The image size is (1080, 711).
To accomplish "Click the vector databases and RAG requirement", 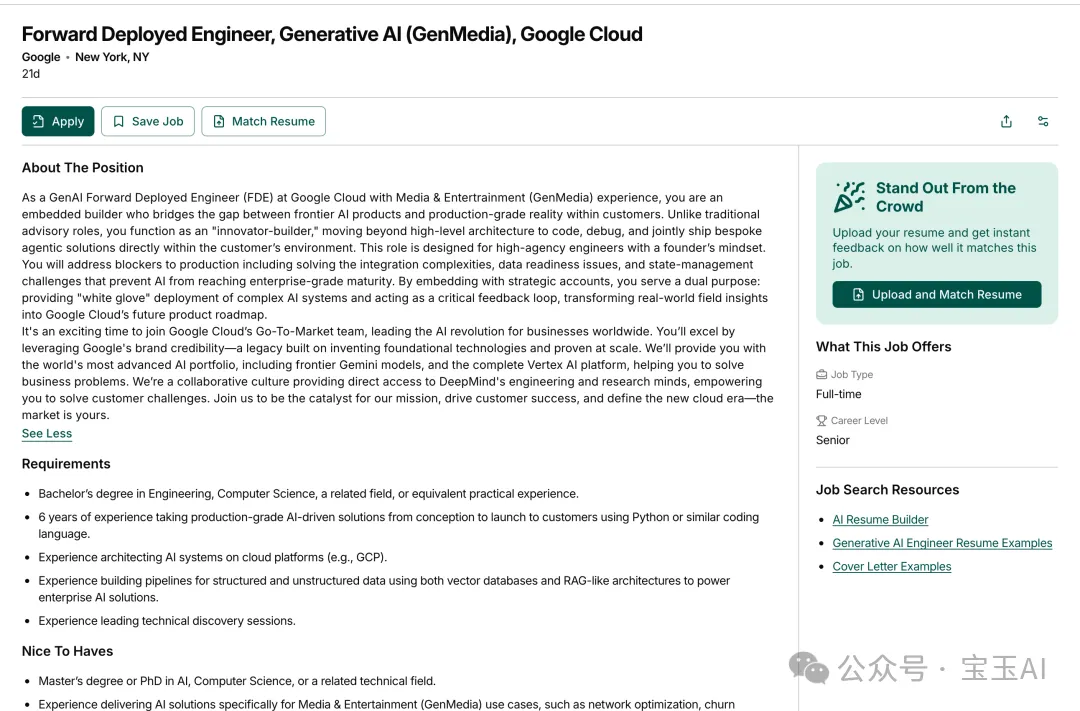I will point(384,589).
